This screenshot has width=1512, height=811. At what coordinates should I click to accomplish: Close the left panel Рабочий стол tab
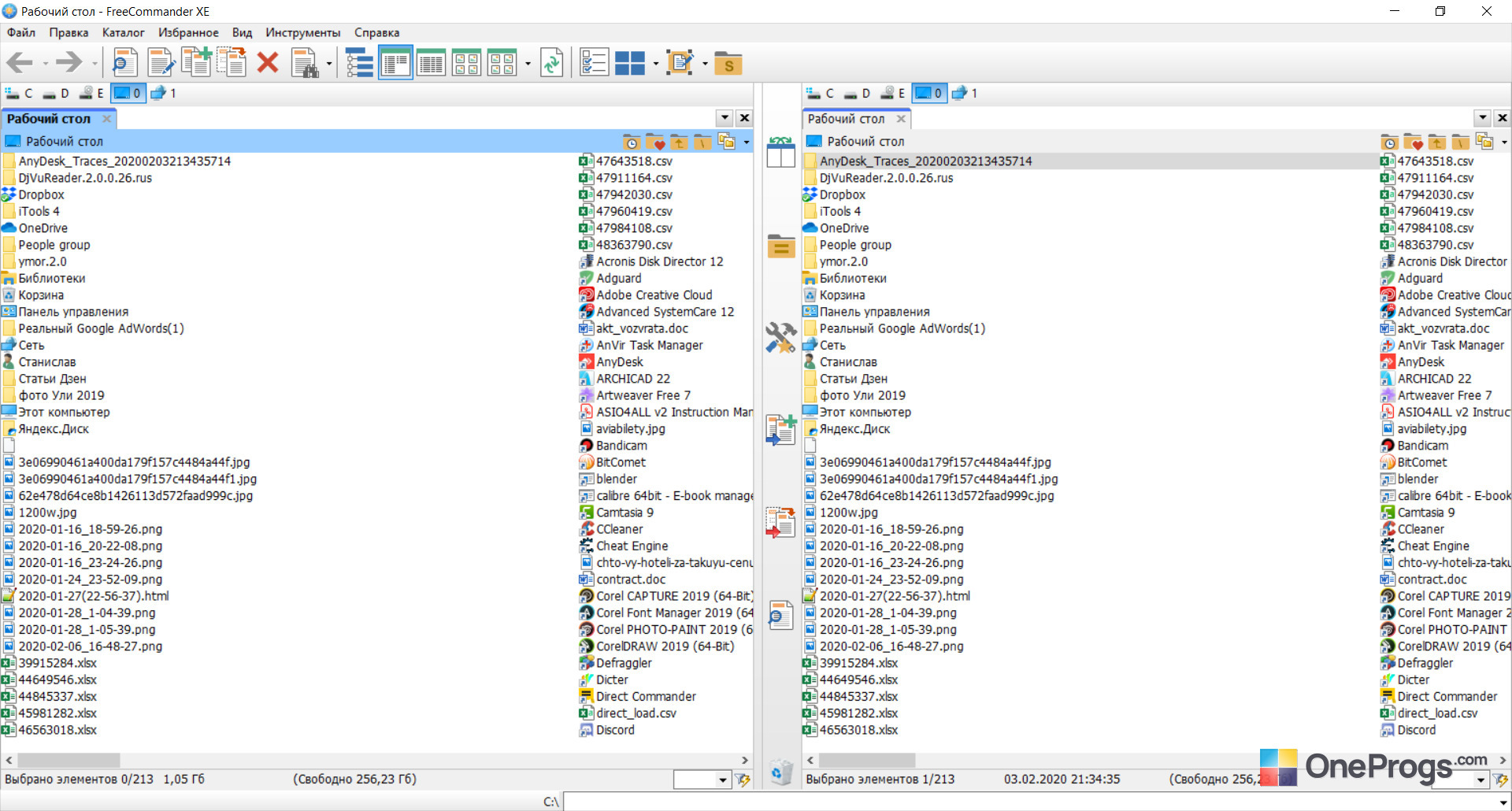[x=106, y=119]
